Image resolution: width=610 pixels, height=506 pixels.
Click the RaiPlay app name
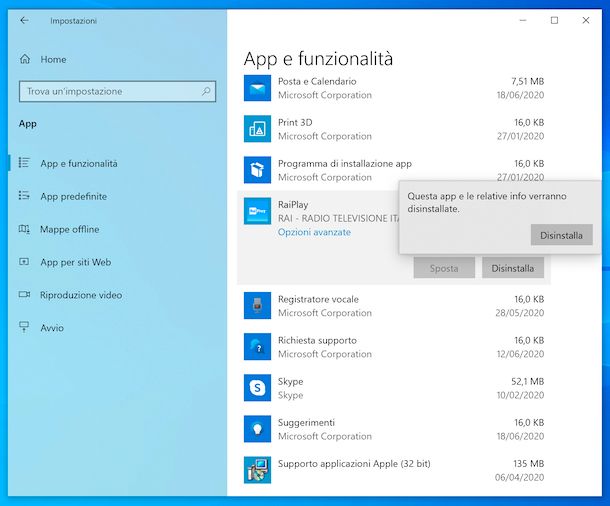[293, 205]
